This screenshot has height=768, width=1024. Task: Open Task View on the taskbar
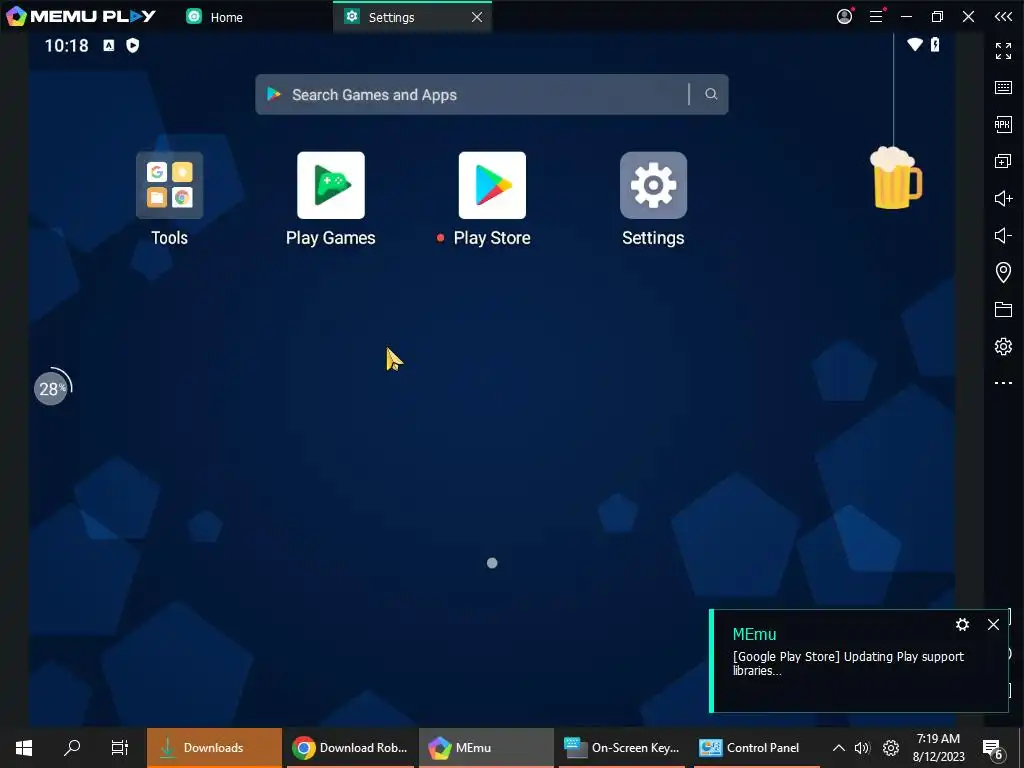120,748
